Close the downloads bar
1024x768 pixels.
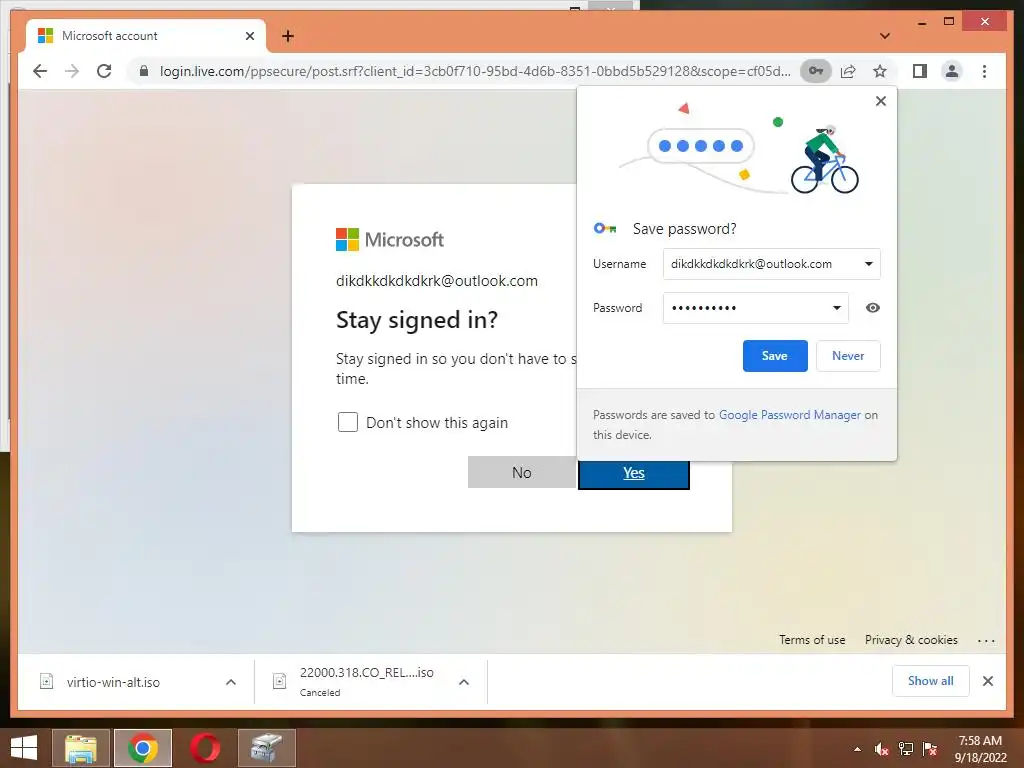(x=987, y=681)
